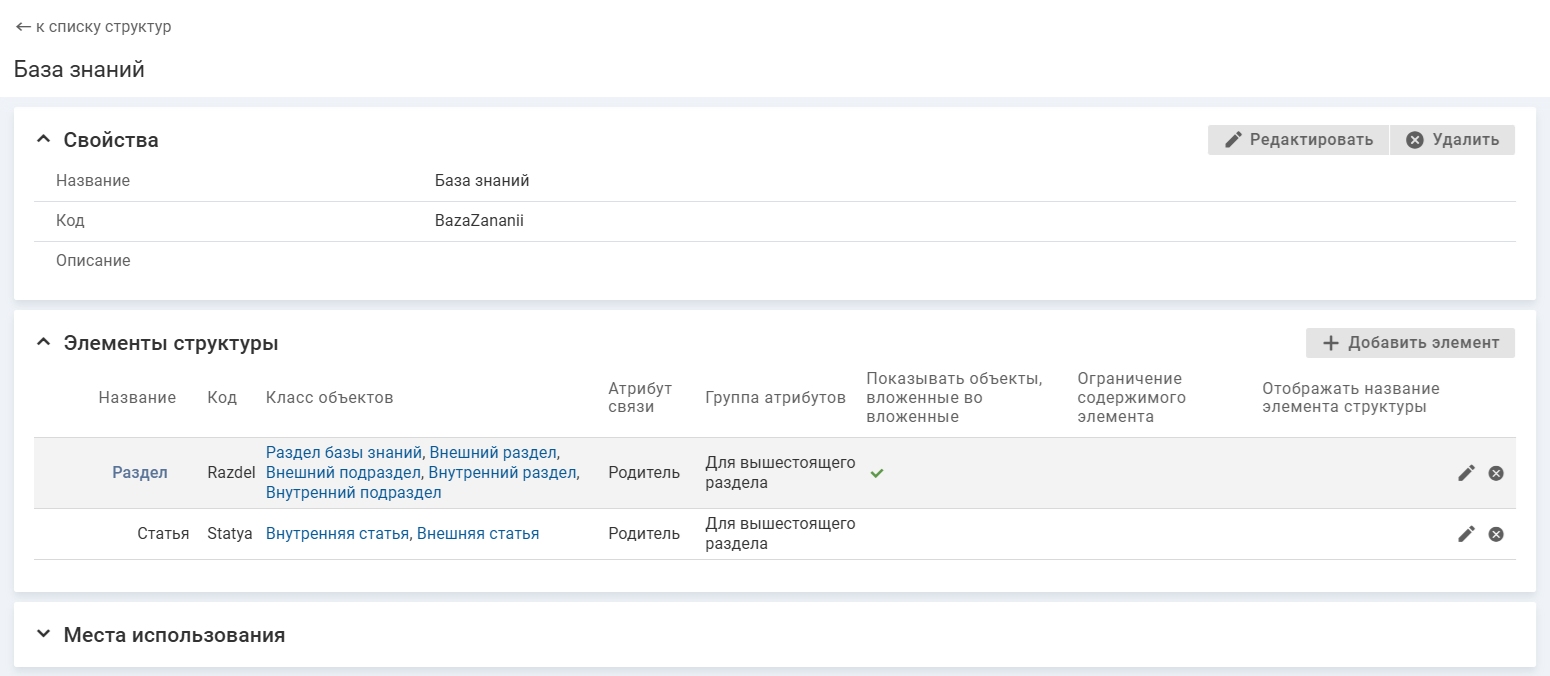Expand the Места использования section
This screenshot has width=1550, height=676.
coord(43,634)
